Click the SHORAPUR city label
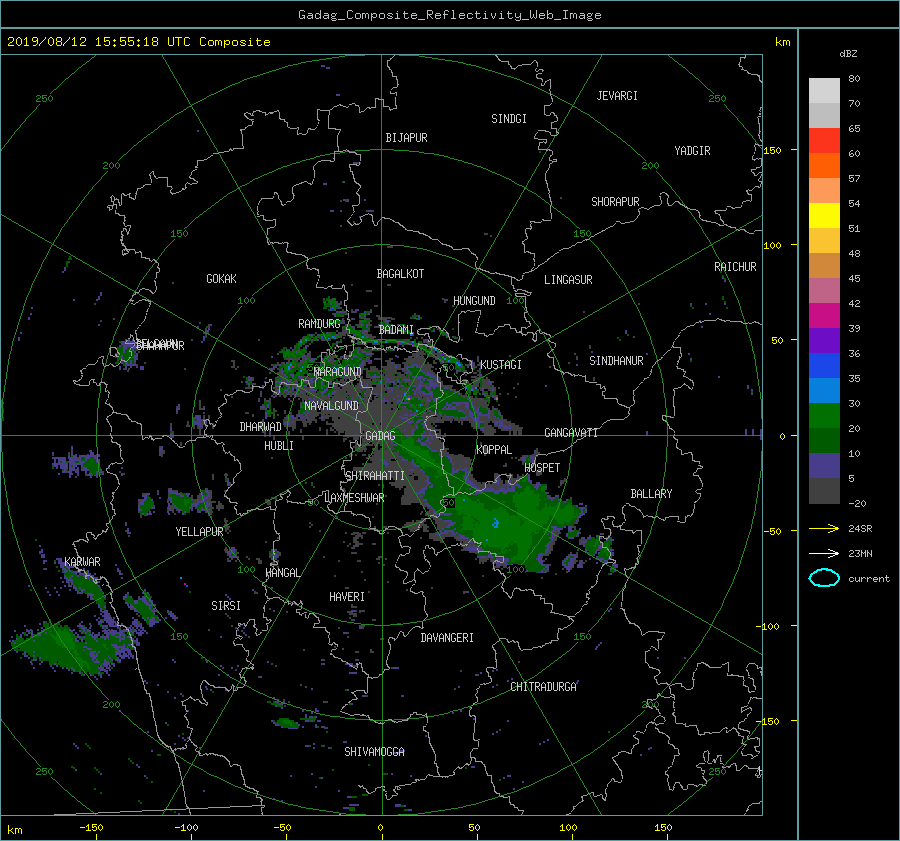Image resolution: width=900 pixels, height=841 pixels. (x=615, y=202)
